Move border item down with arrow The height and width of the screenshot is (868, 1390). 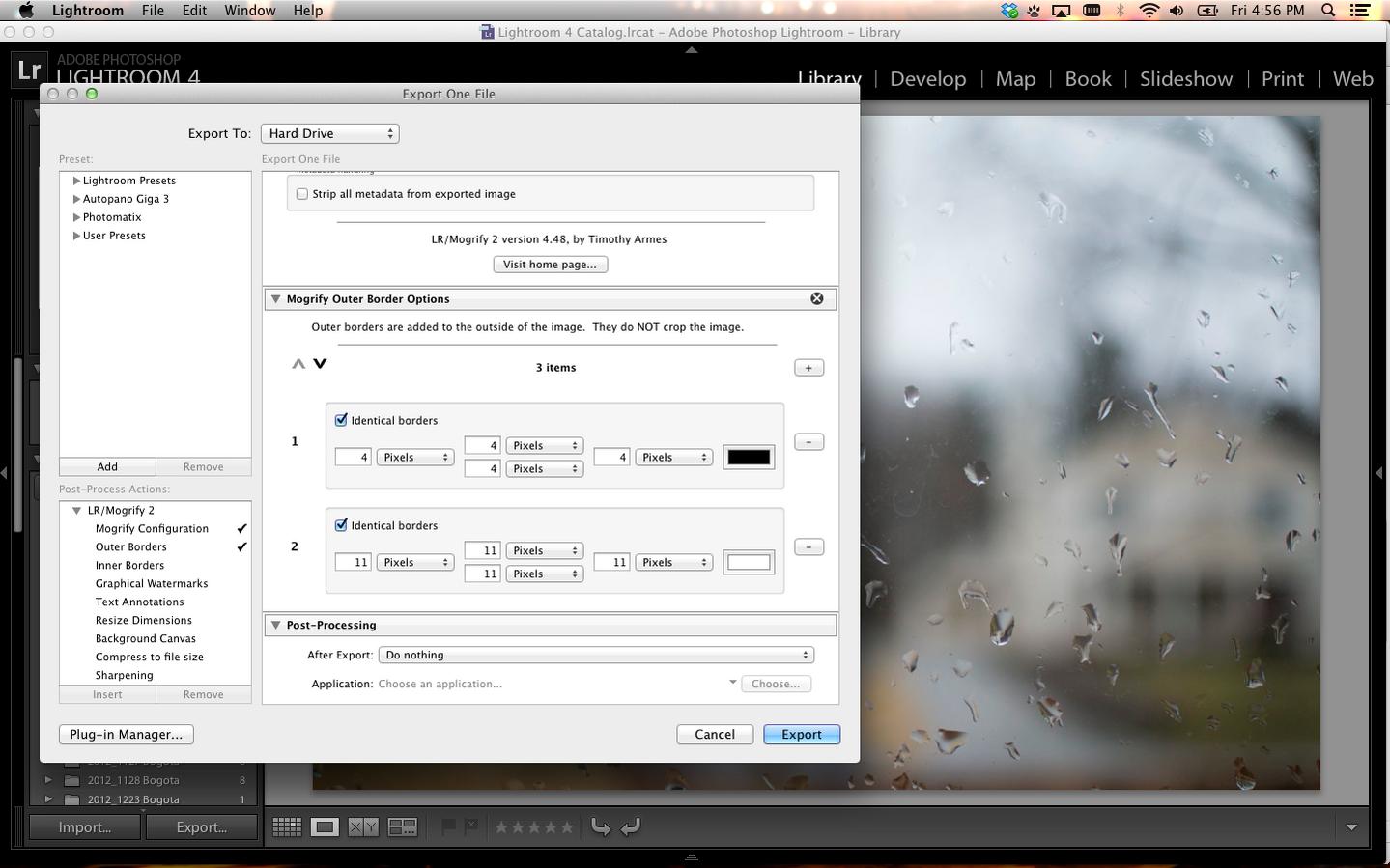click(x=321, y=364)
